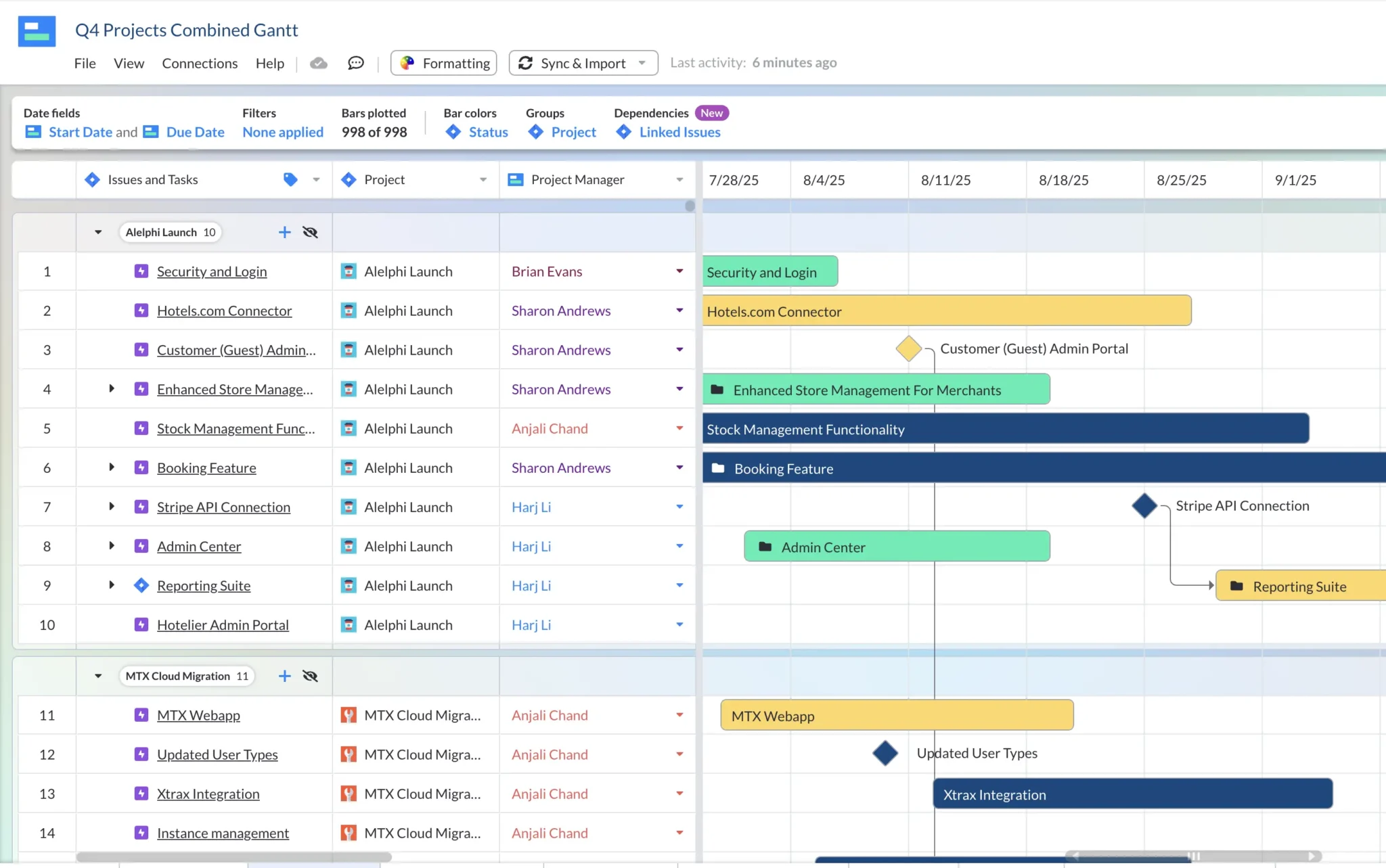Collapse the MTX Cloud Migration group
This screenshot has height=868, width=1386.
tap(98, 676)
